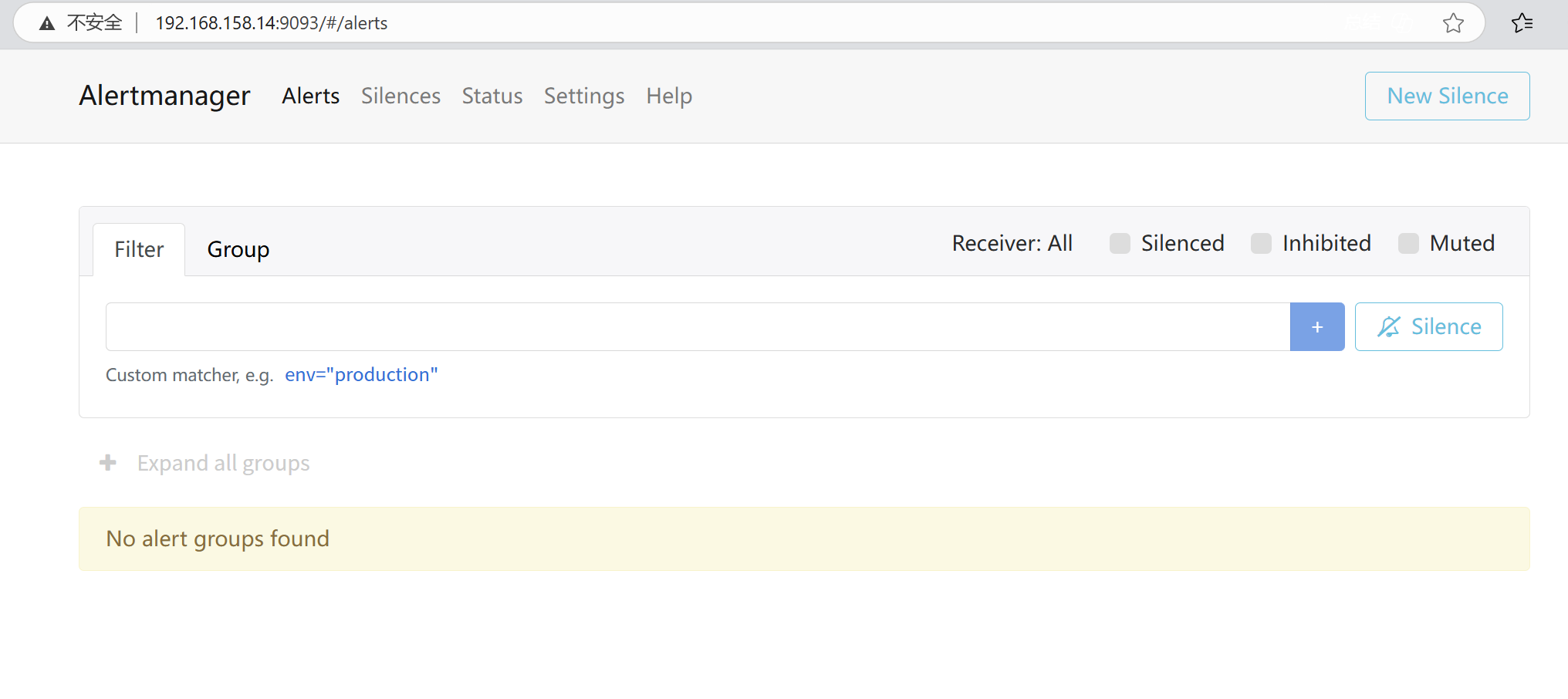This screenshot has width=1568, height=699.
Task: Click the bookmark star icon in address bar
Action: click(1453, 23)
